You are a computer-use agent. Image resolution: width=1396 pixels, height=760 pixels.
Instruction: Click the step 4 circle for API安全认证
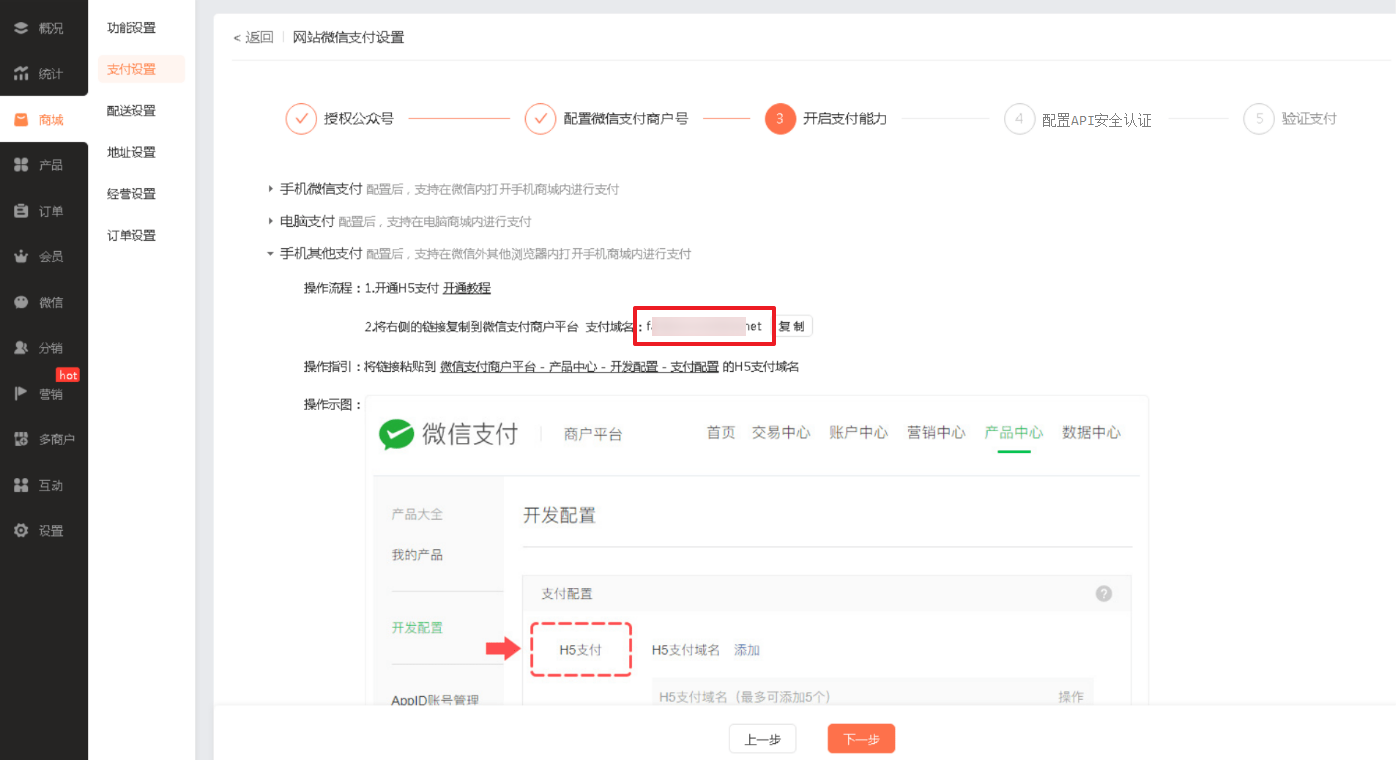(x=1019, y=118)
